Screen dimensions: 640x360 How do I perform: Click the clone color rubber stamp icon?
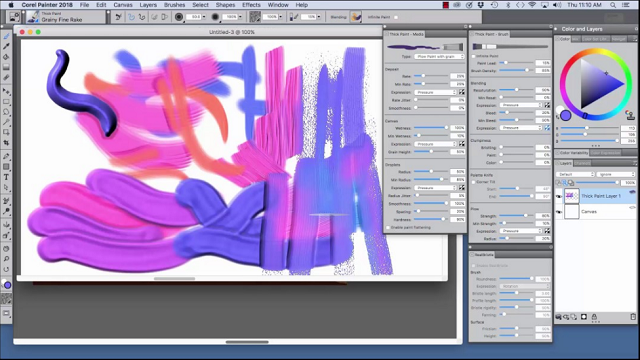[630, 115]
